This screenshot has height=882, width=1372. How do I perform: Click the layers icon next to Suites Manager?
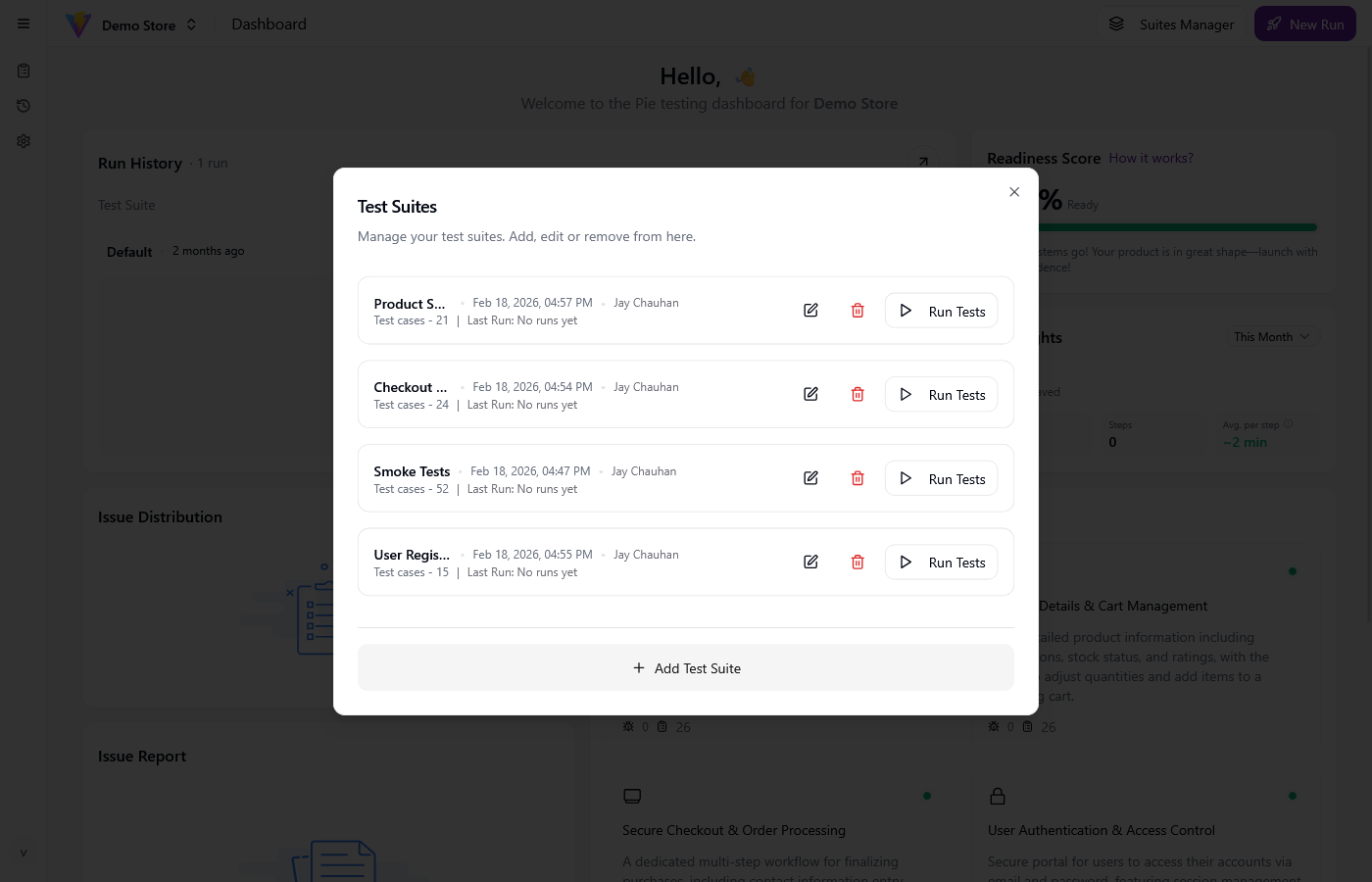coord(1116,24)
